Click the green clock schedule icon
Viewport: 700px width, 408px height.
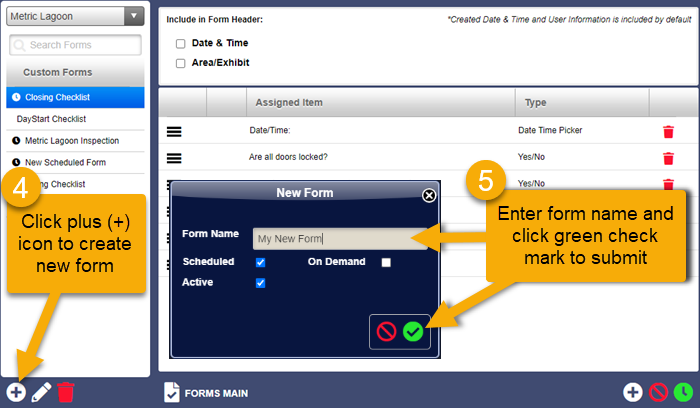click(683, 392)
